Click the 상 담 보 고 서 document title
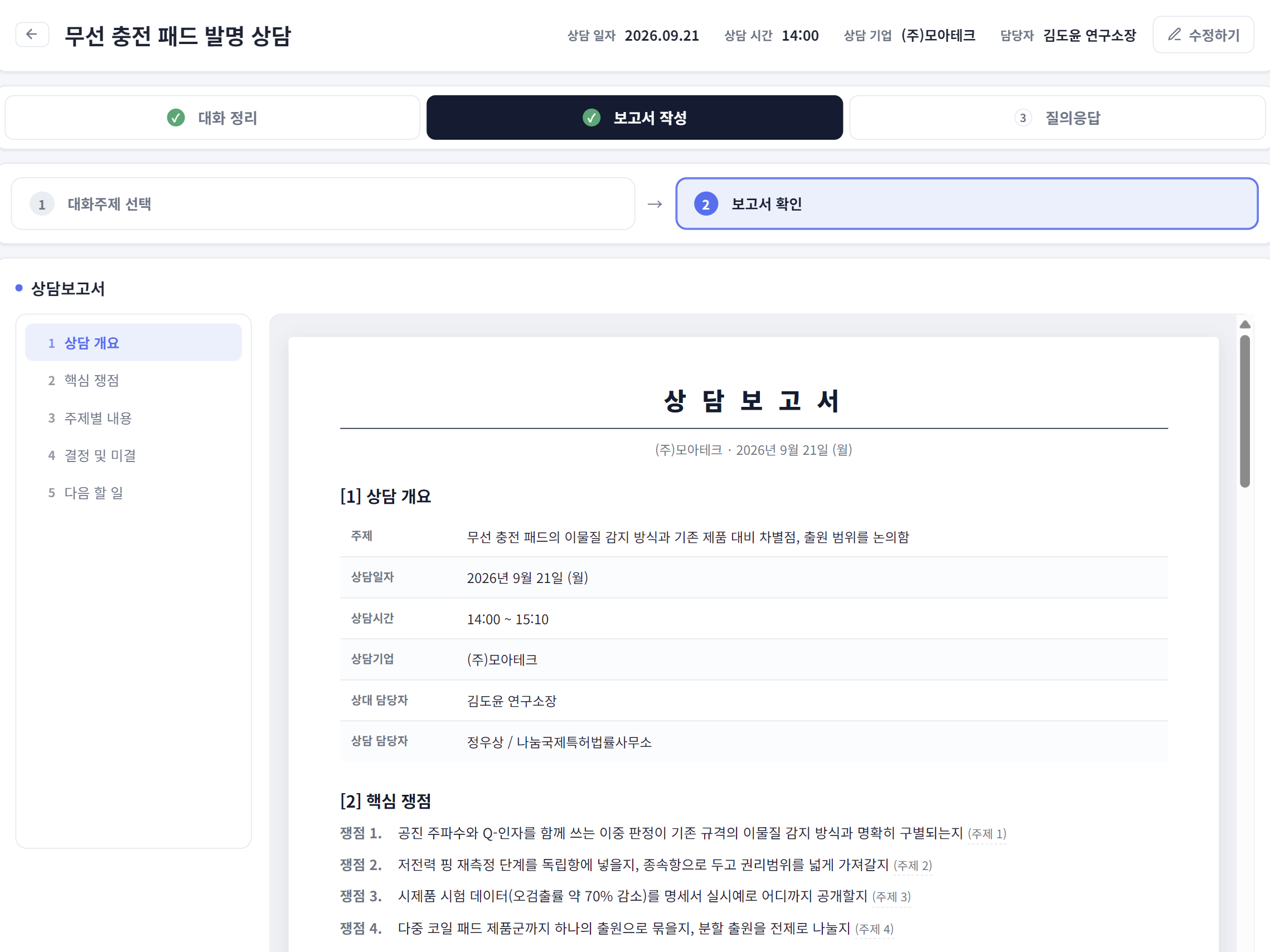This screenshot has width=1270, height=952. pos(753,401)
